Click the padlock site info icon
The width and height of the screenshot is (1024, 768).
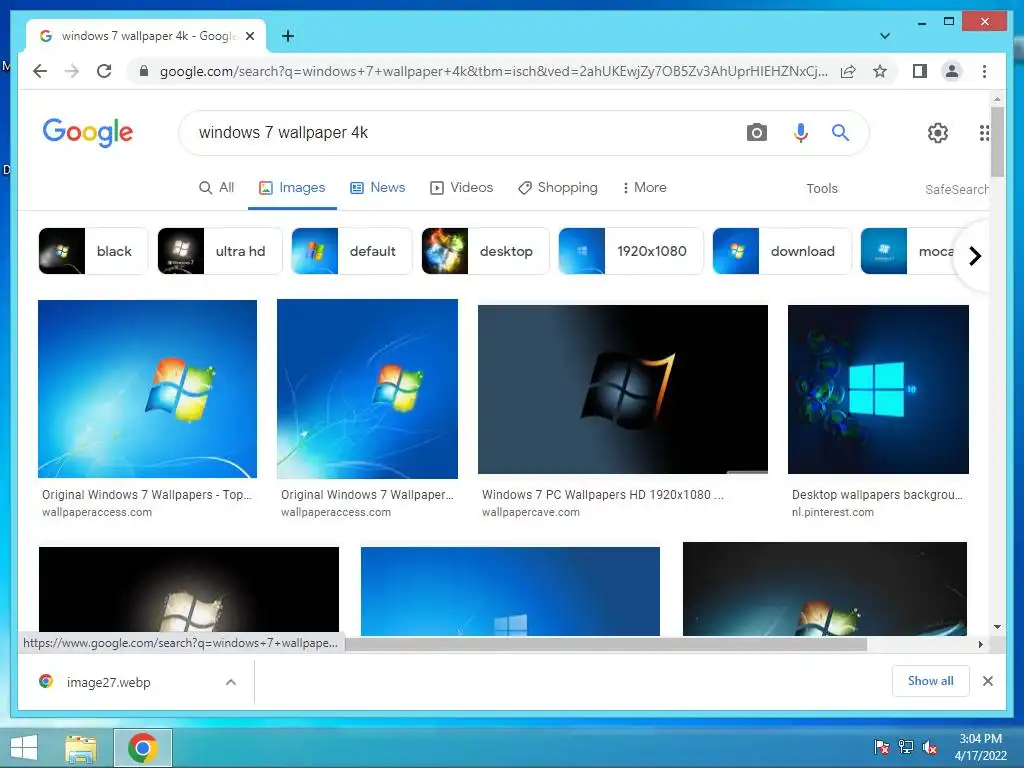point(144,71)
